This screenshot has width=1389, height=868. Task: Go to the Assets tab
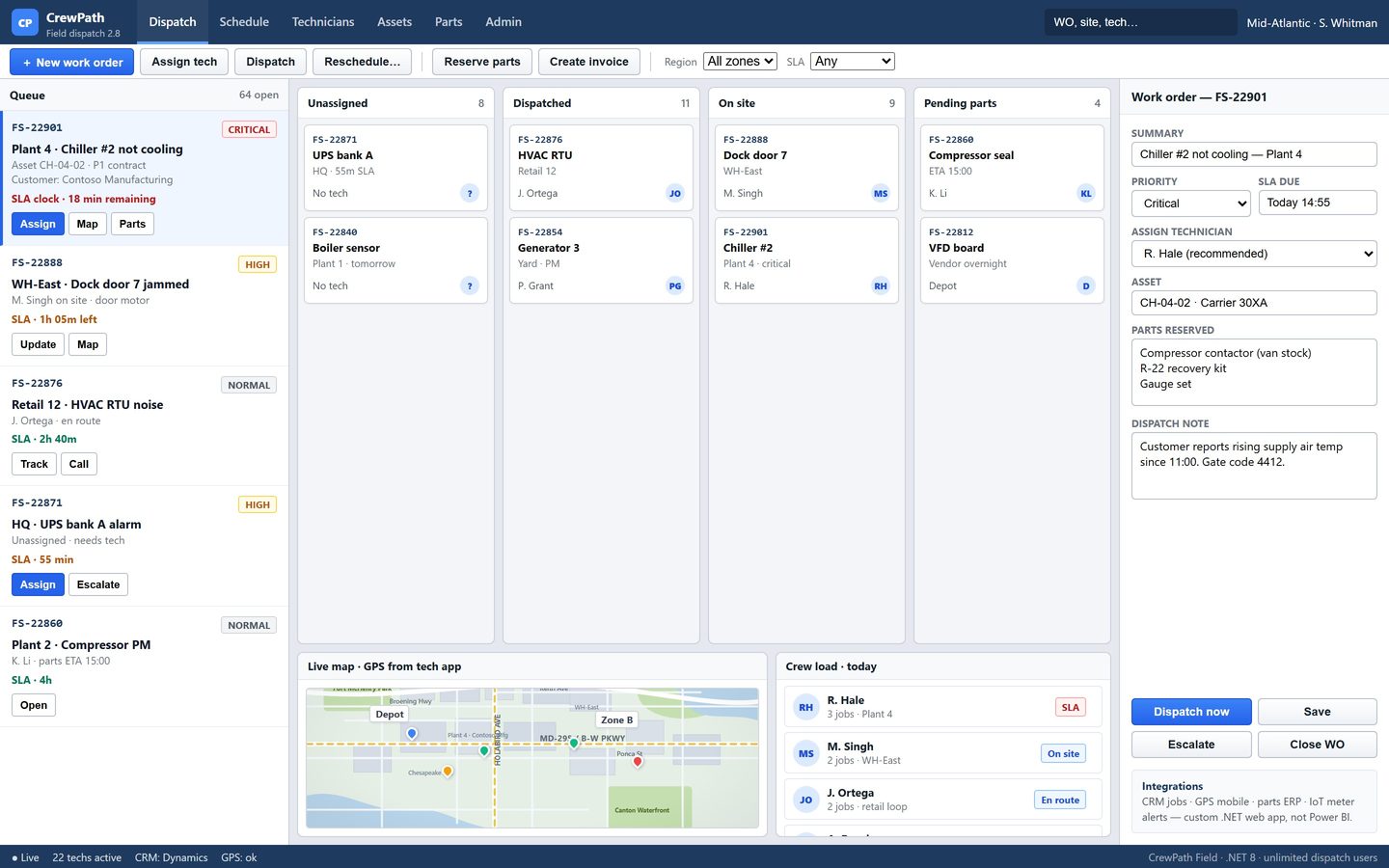pos(395,22)
